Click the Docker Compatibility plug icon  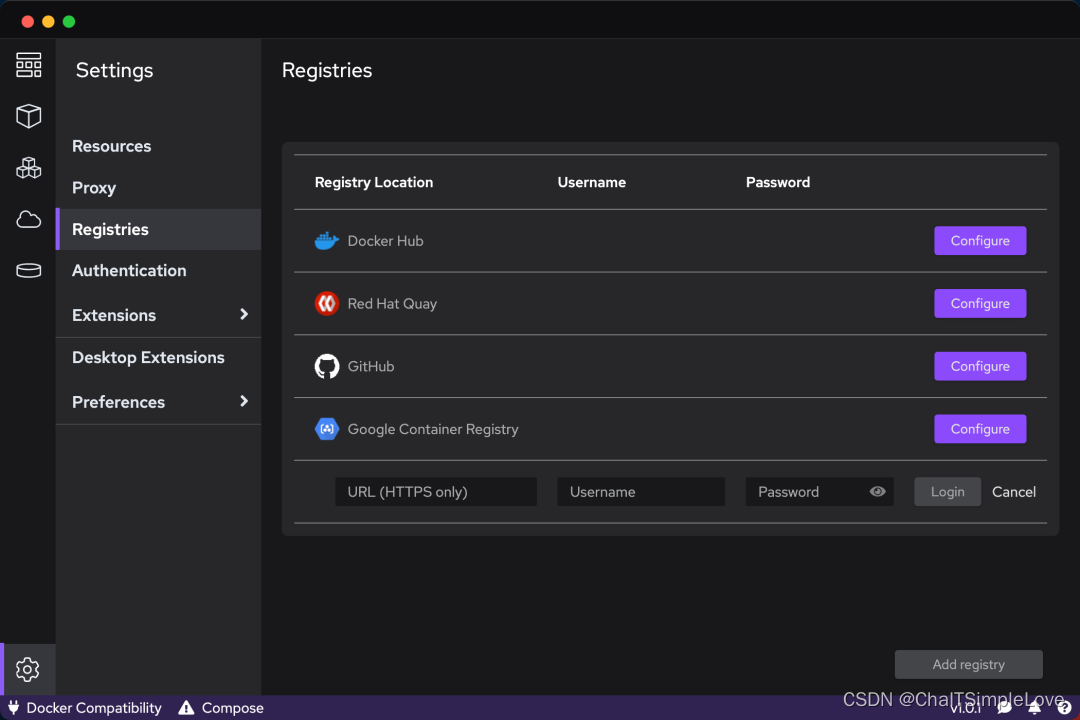click(x=13, y=708)
